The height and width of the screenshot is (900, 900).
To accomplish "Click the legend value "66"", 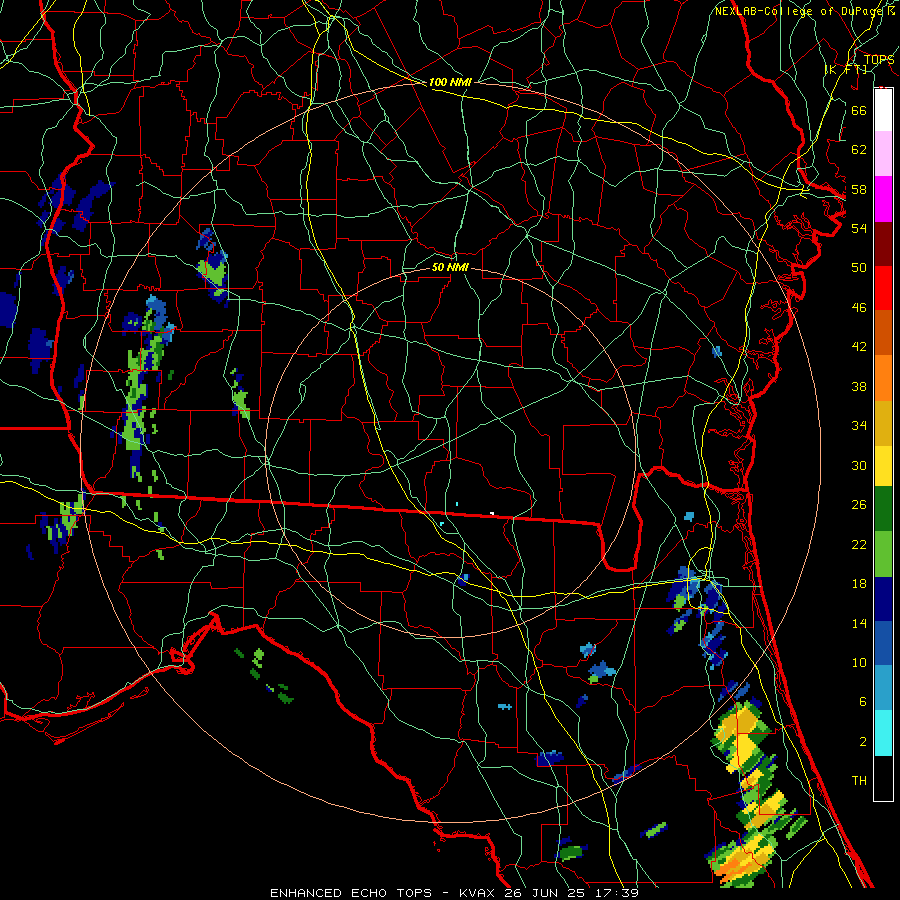I will pos(859,110).
